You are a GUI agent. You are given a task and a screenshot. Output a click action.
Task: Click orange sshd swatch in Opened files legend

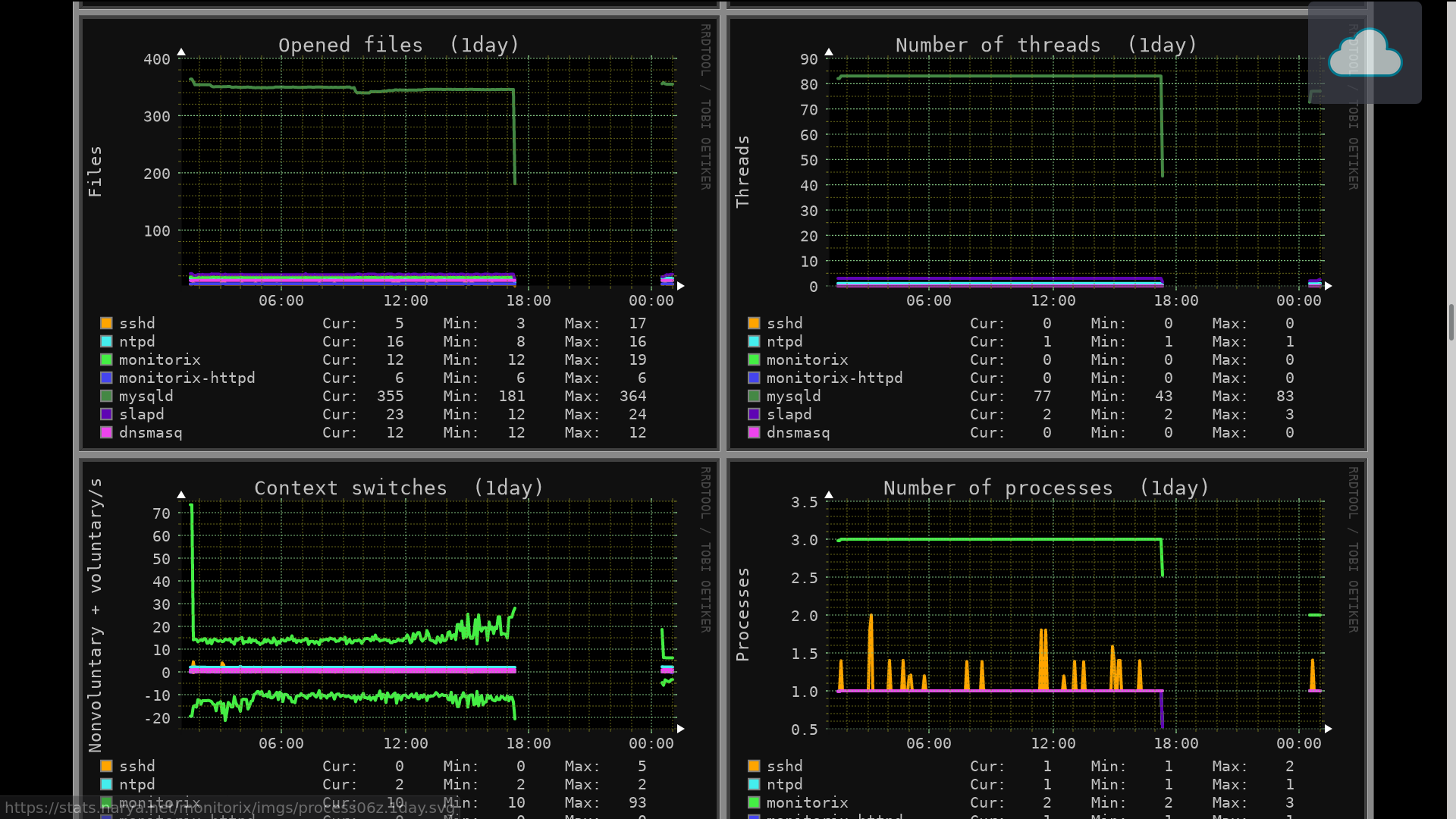[x=106, y=323]
